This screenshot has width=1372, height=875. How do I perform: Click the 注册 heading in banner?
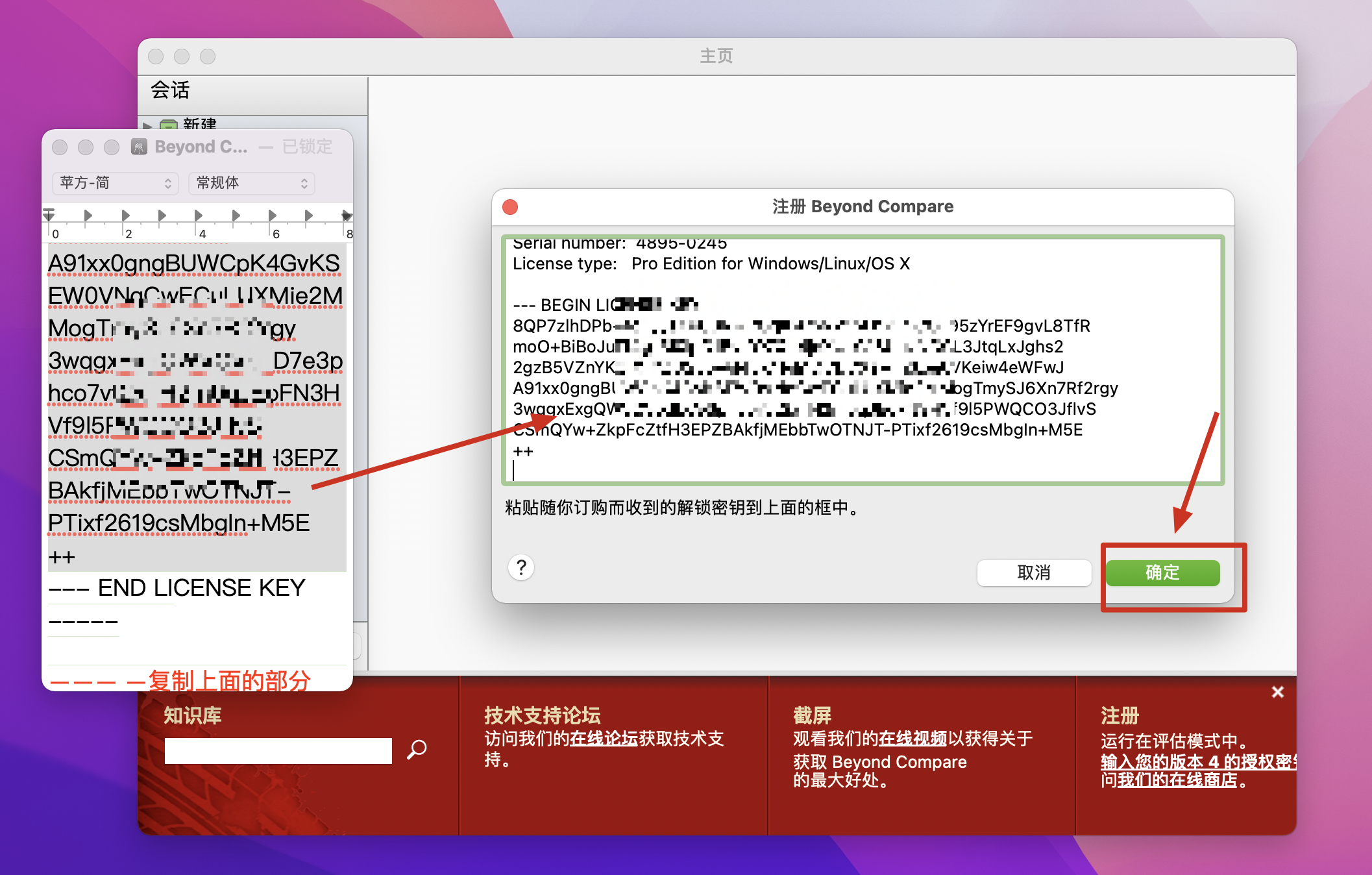[1120, 715]
